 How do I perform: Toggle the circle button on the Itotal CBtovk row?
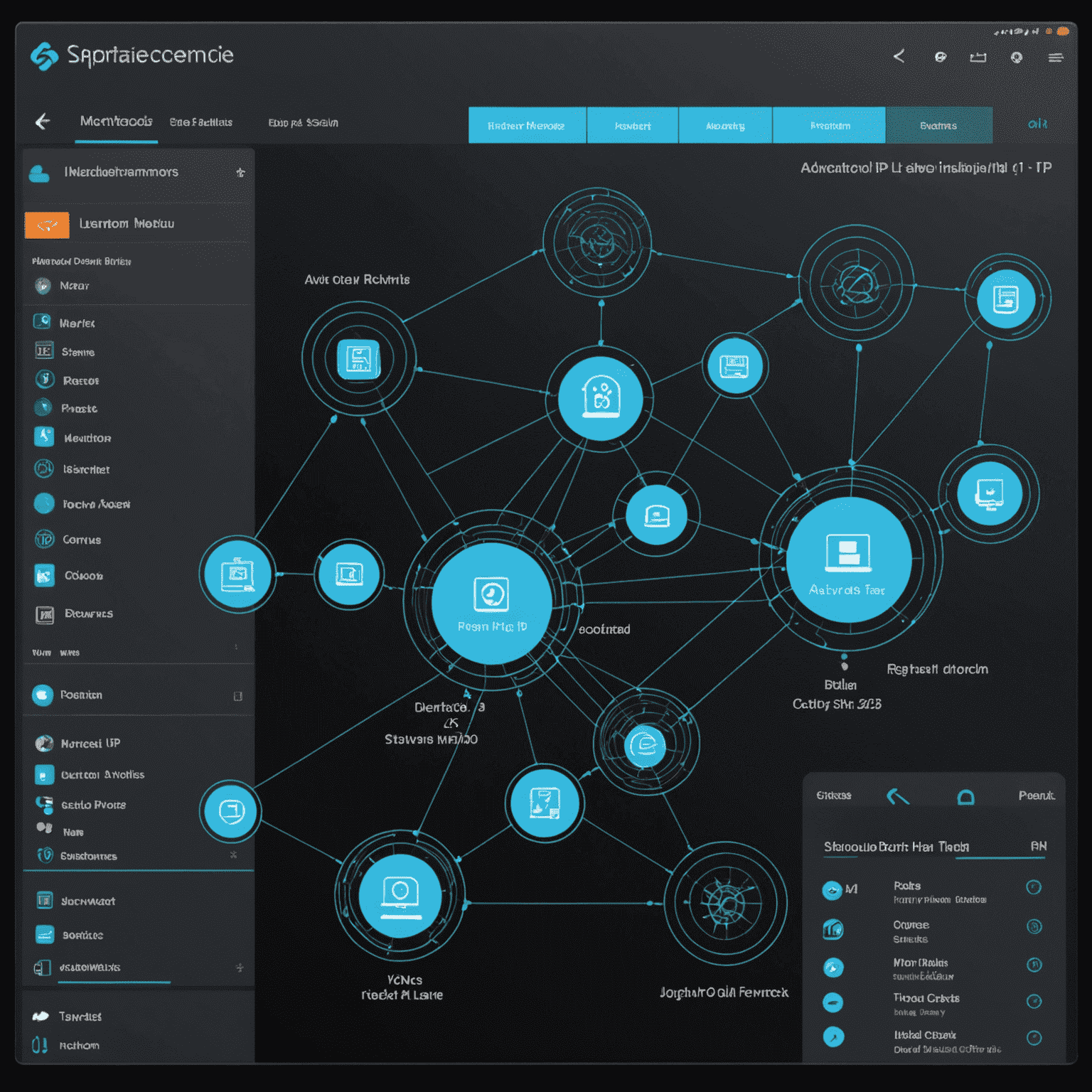coord(1034,1038)
